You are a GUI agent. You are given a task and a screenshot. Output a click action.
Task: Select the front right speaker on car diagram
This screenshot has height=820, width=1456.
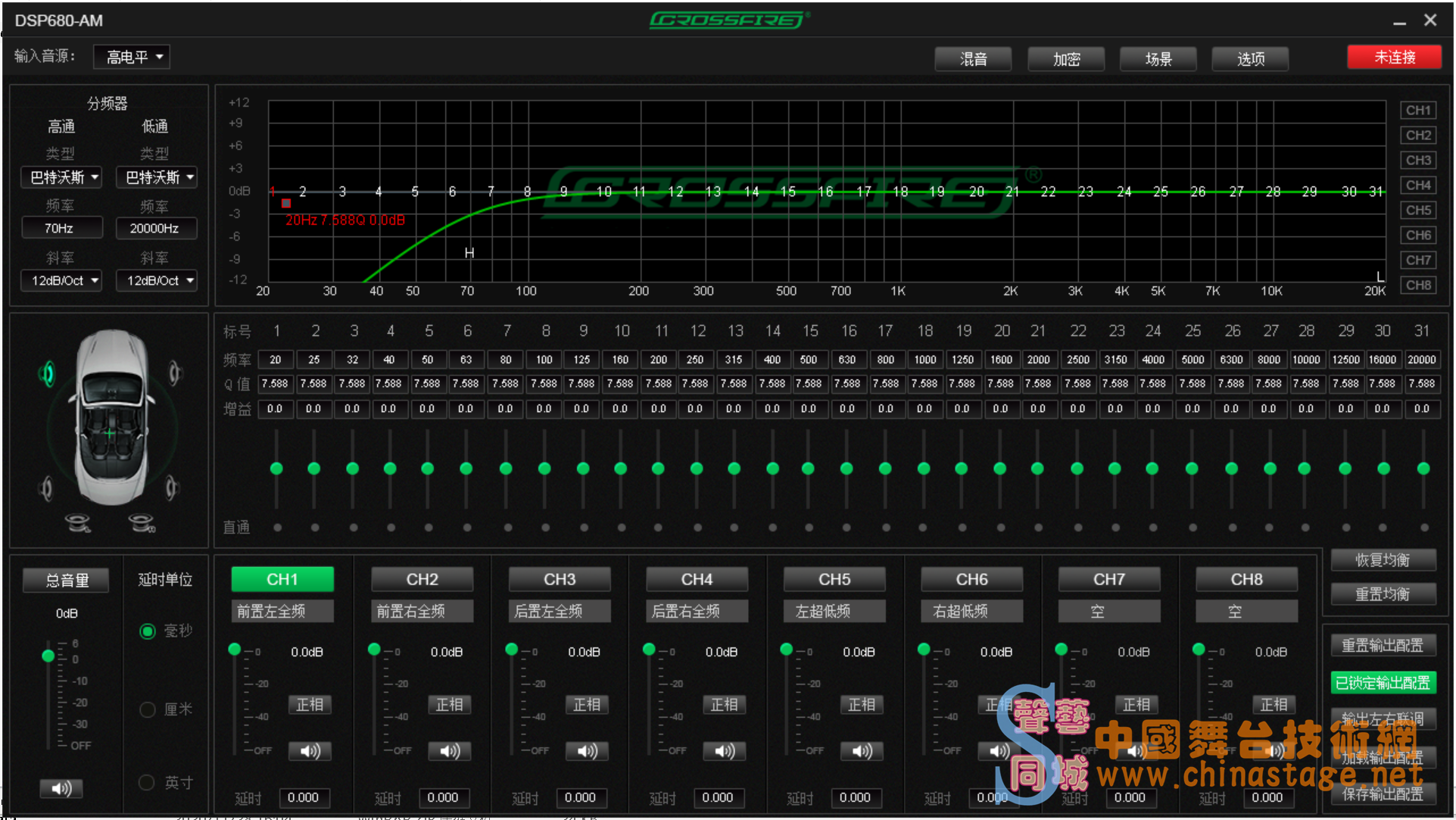pyautogui.click(x=175, y=373)
